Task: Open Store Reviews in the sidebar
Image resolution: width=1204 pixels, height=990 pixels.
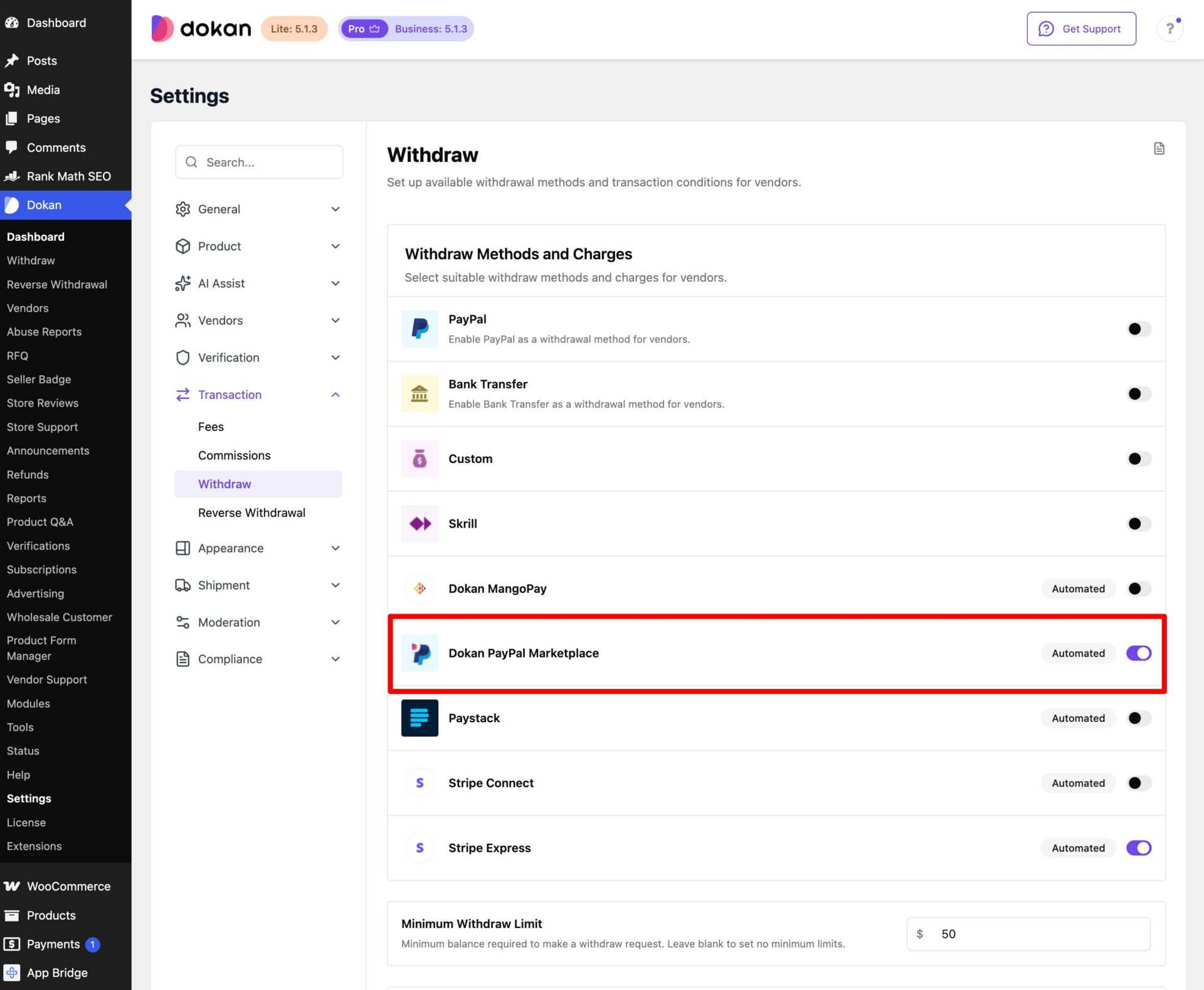Action: pyautogui.click(x=43, y=403)
